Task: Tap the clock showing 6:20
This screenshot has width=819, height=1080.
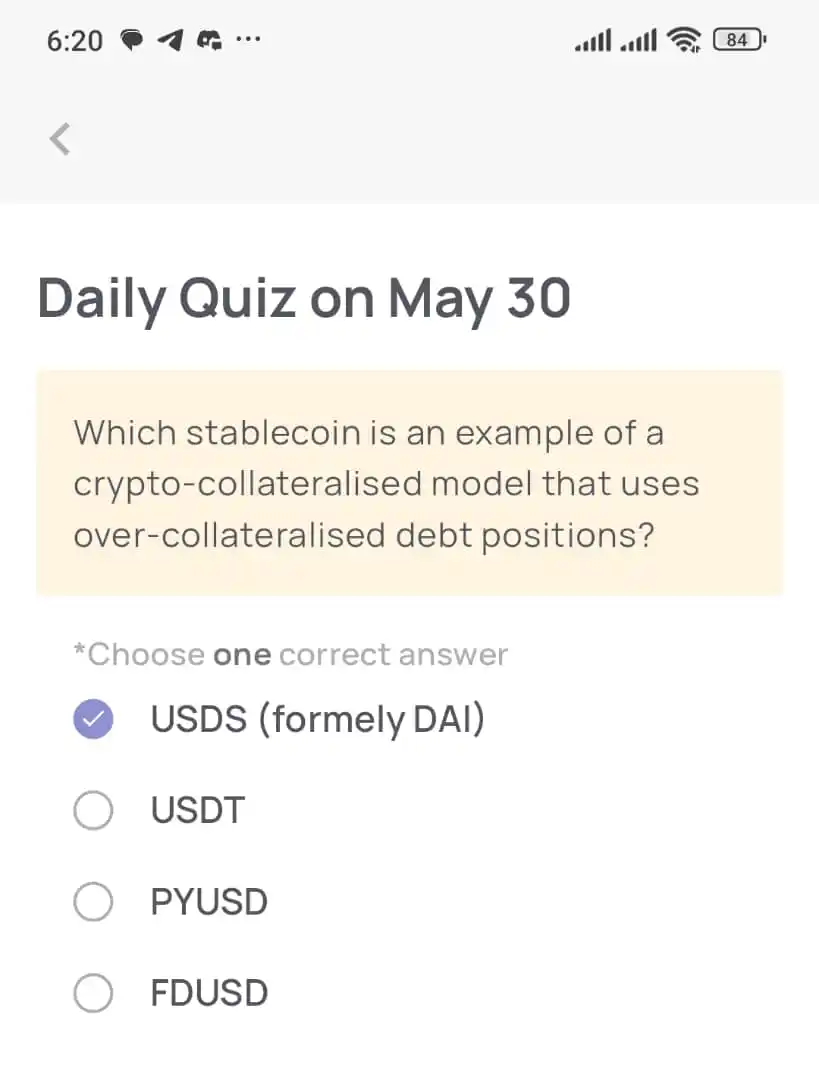Action: point(74,41)
